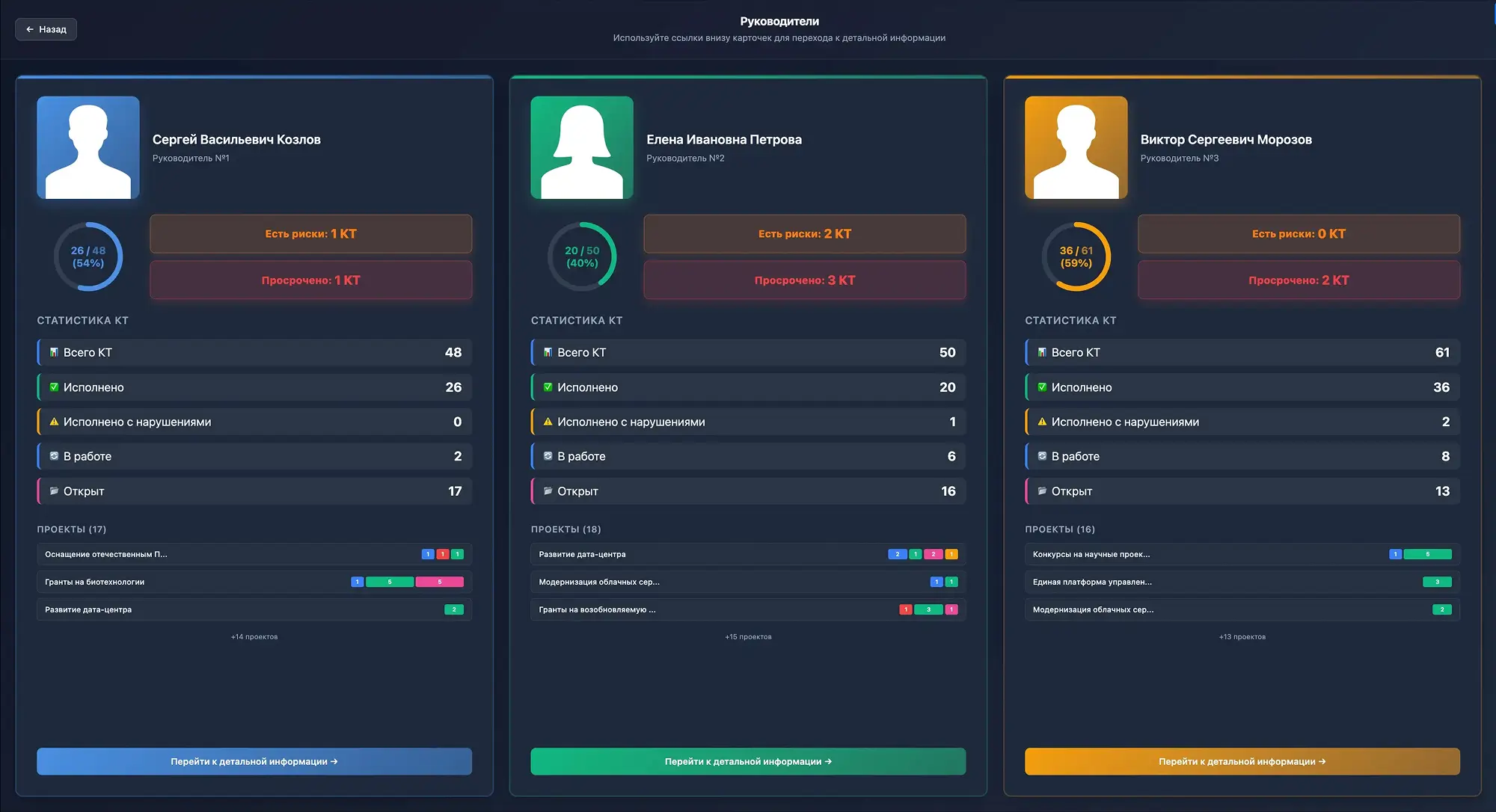Click Elena Petrova's green avatar icon

click(x=582, y=147)
